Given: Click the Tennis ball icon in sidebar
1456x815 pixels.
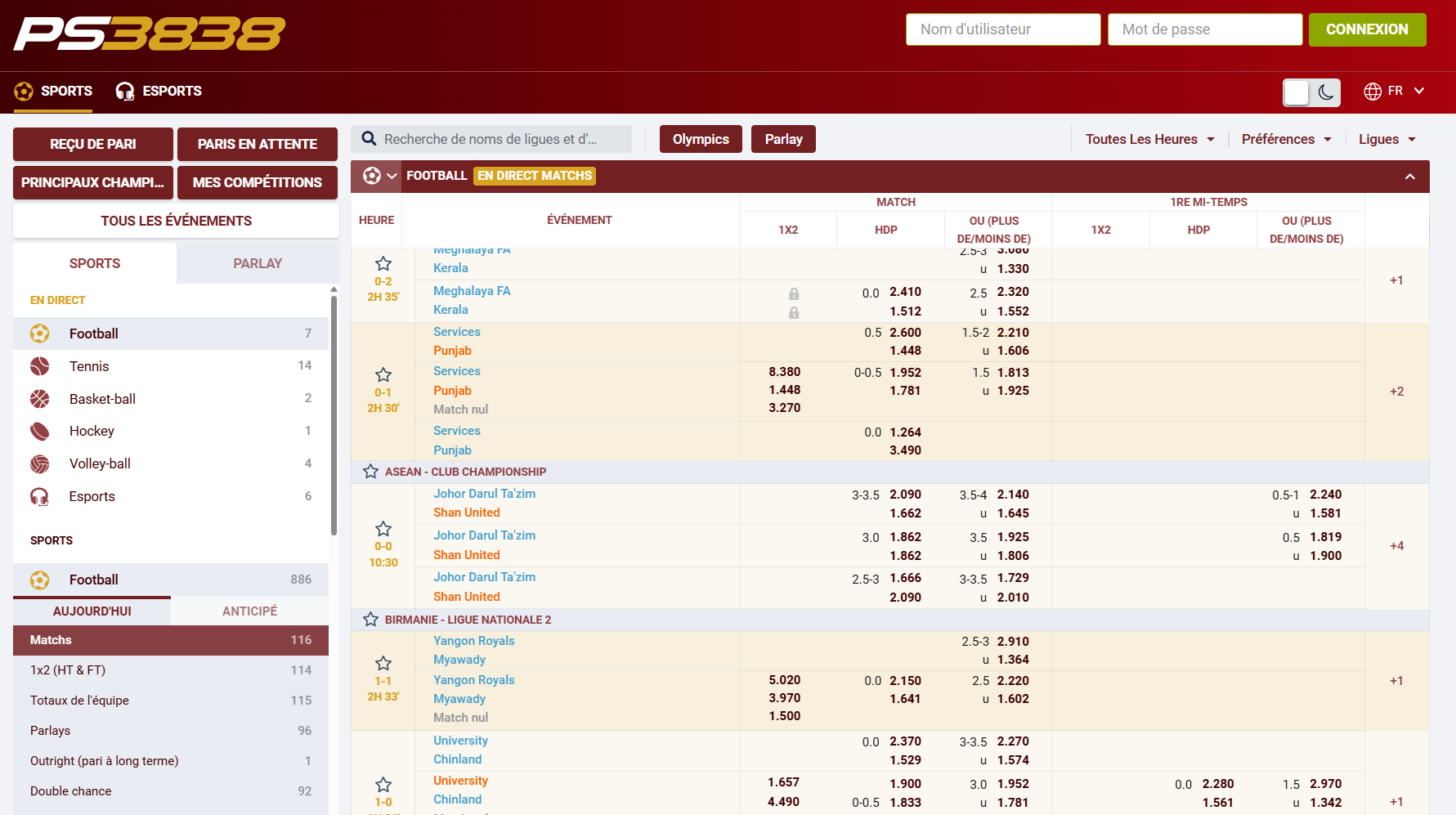Looking at the screenshot, I should [x=40, y=366].
